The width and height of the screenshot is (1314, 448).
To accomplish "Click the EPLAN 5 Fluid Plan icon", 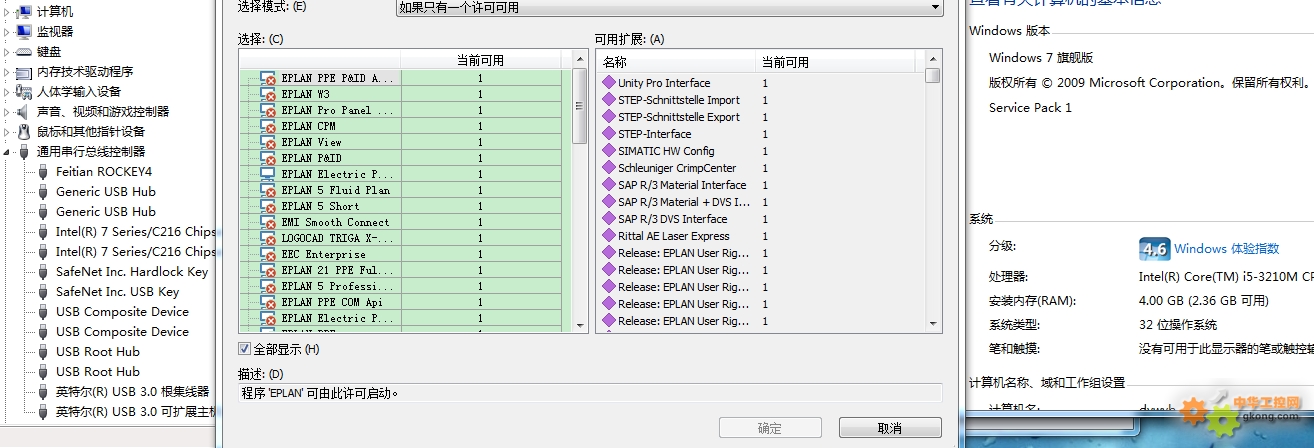I will point(268,190).
